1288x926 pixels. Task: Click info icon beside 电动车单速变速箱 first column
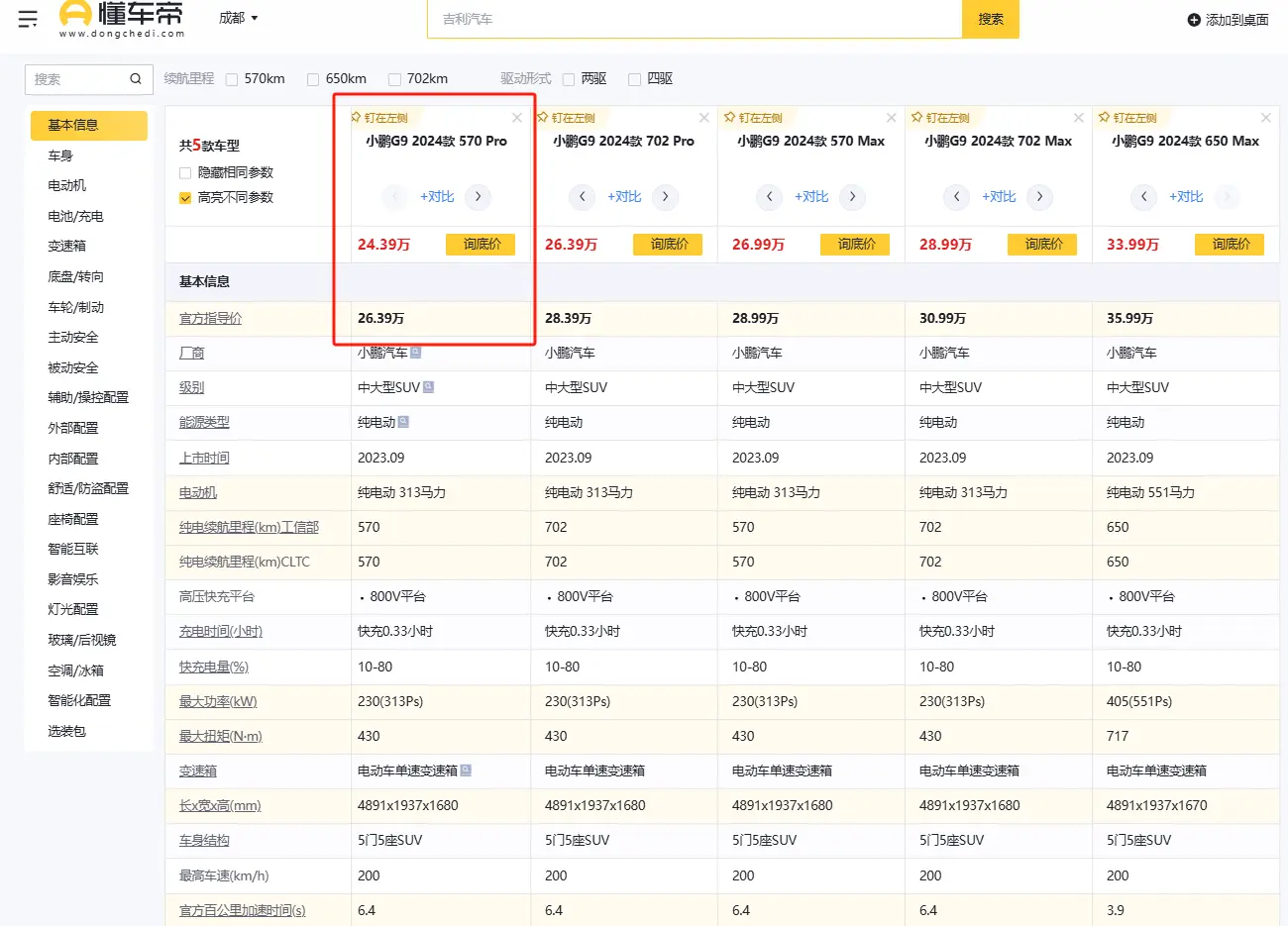pos(467,771)
